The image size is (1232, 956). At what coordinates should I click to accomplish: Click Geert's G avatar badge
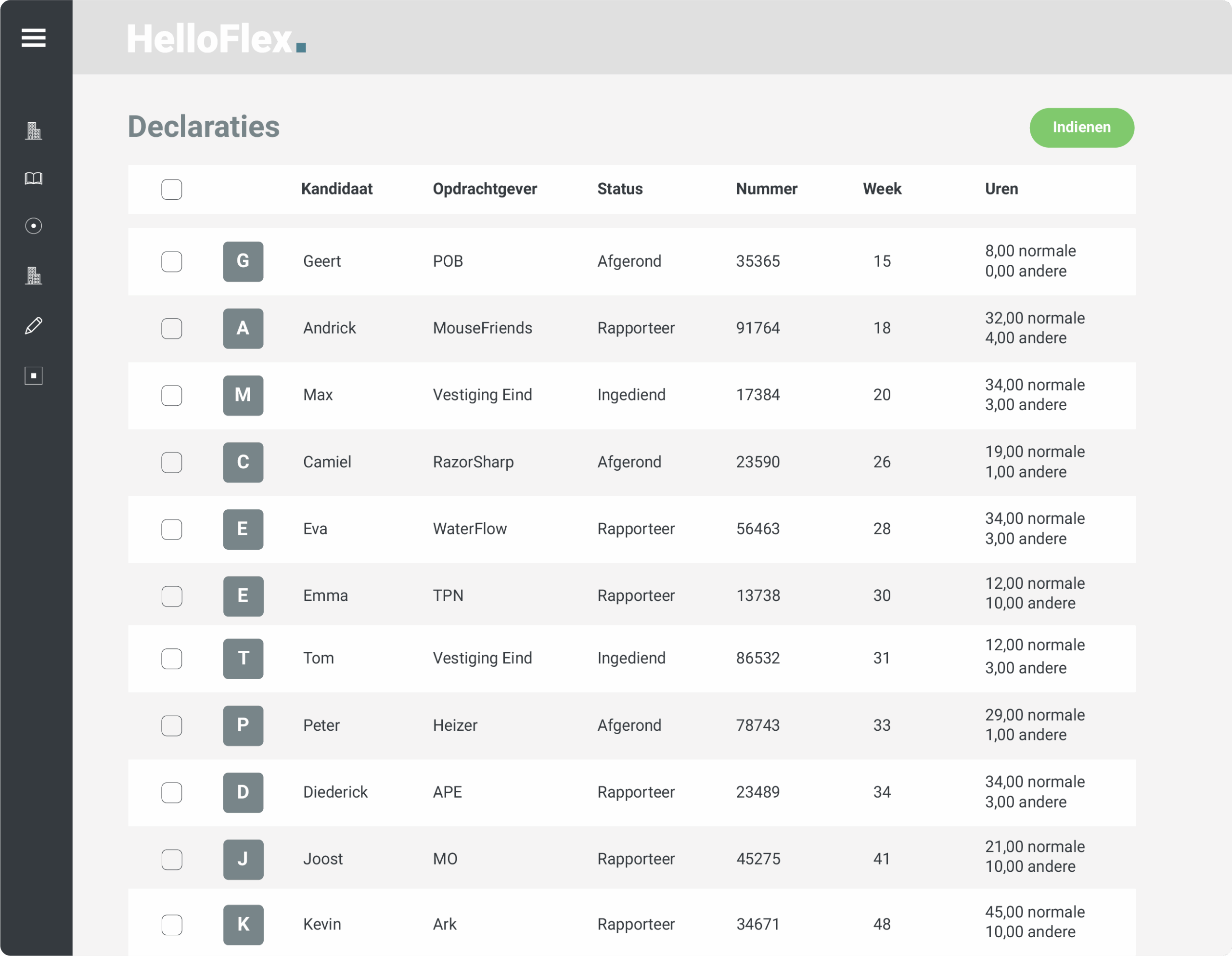tap(243, 261)
